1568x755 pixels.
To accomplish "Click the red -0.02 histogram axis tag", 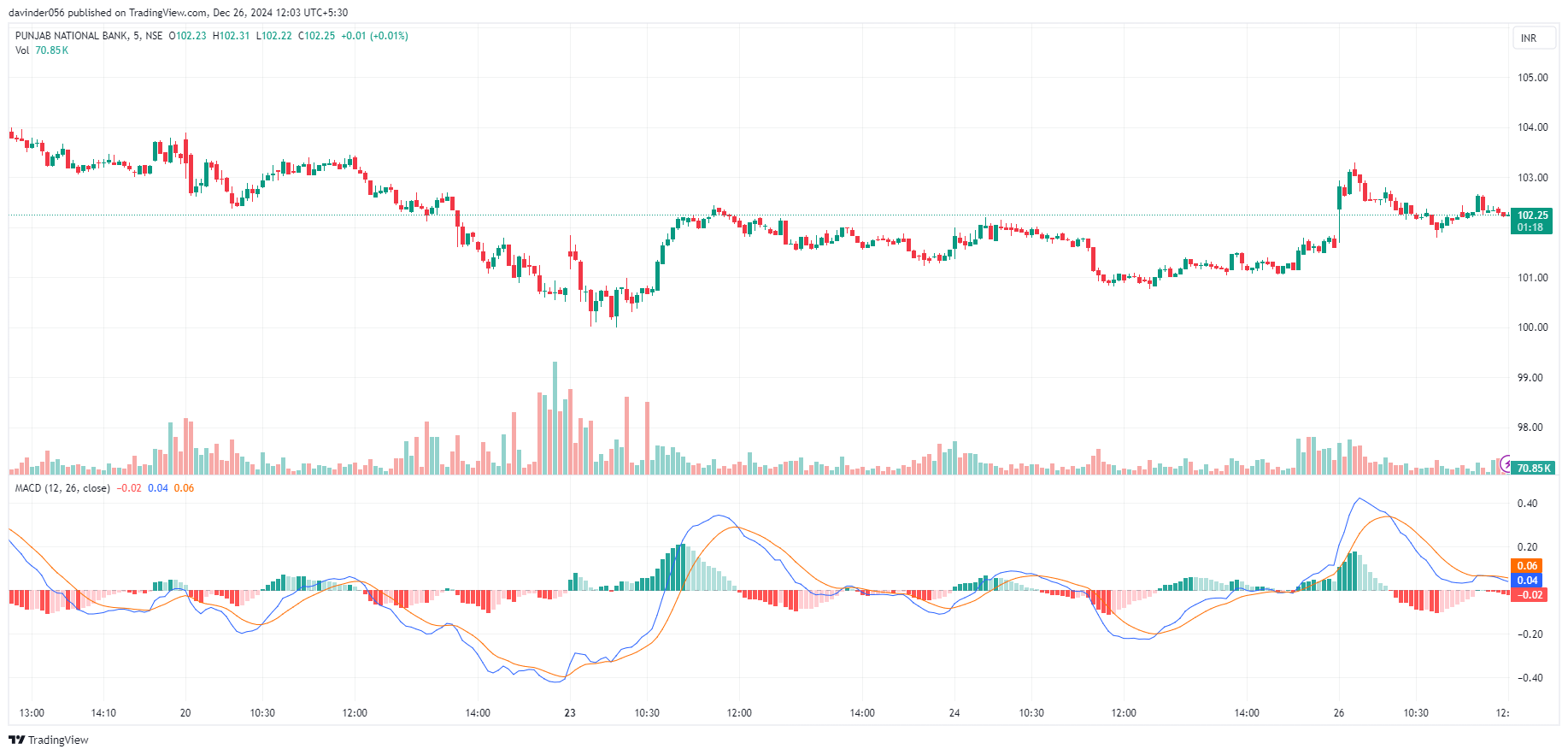I will [1529, 595].
